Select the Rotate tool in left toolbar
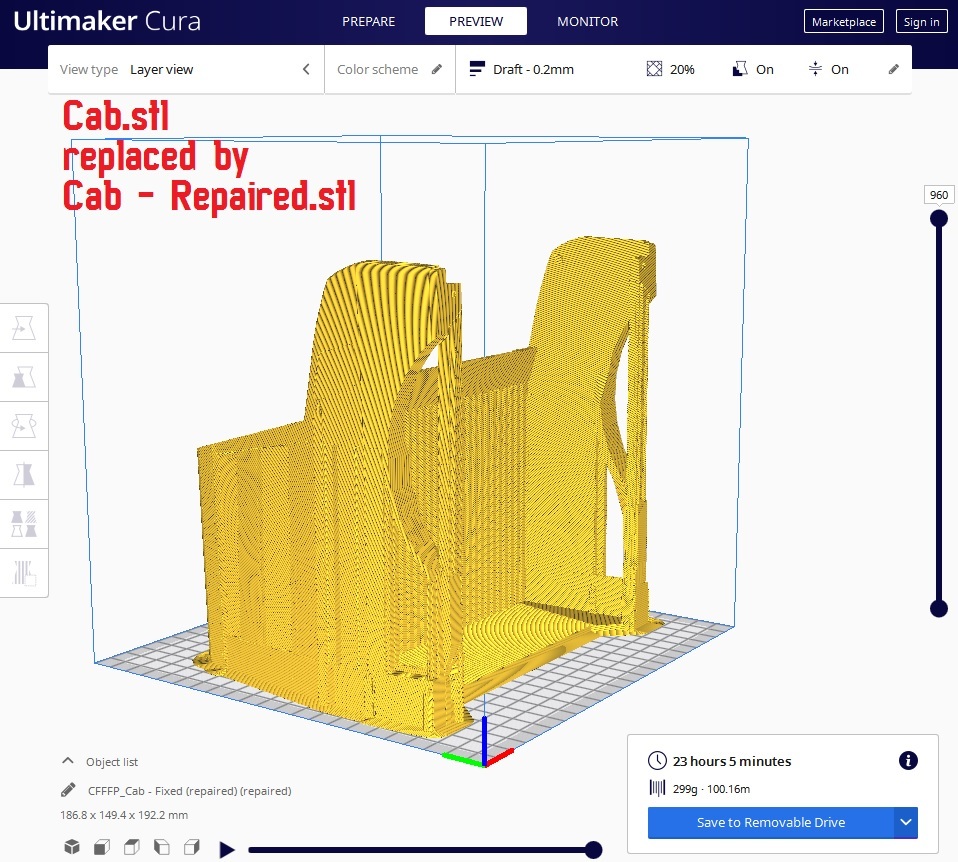 pyautogui.click(x=23, y=426)
